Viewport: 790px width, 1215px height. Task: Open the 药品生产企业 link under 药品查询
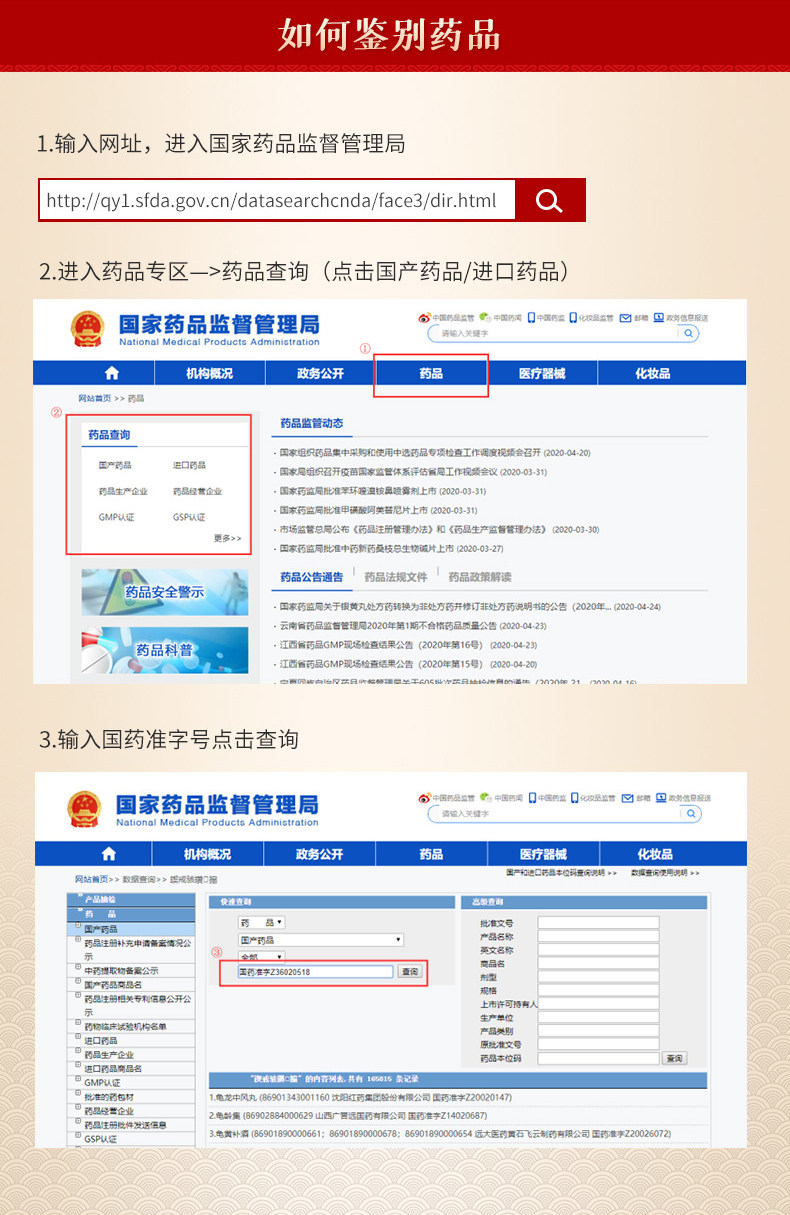pyautogui.click(x=123, y=492)
